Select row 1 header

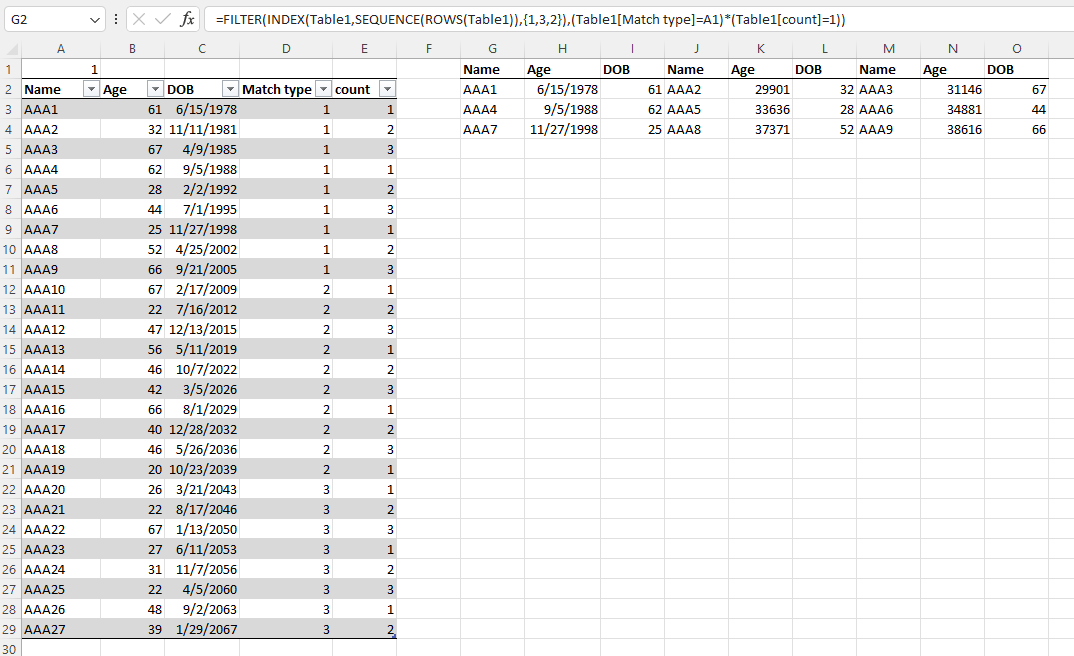(x=10, y=69)
